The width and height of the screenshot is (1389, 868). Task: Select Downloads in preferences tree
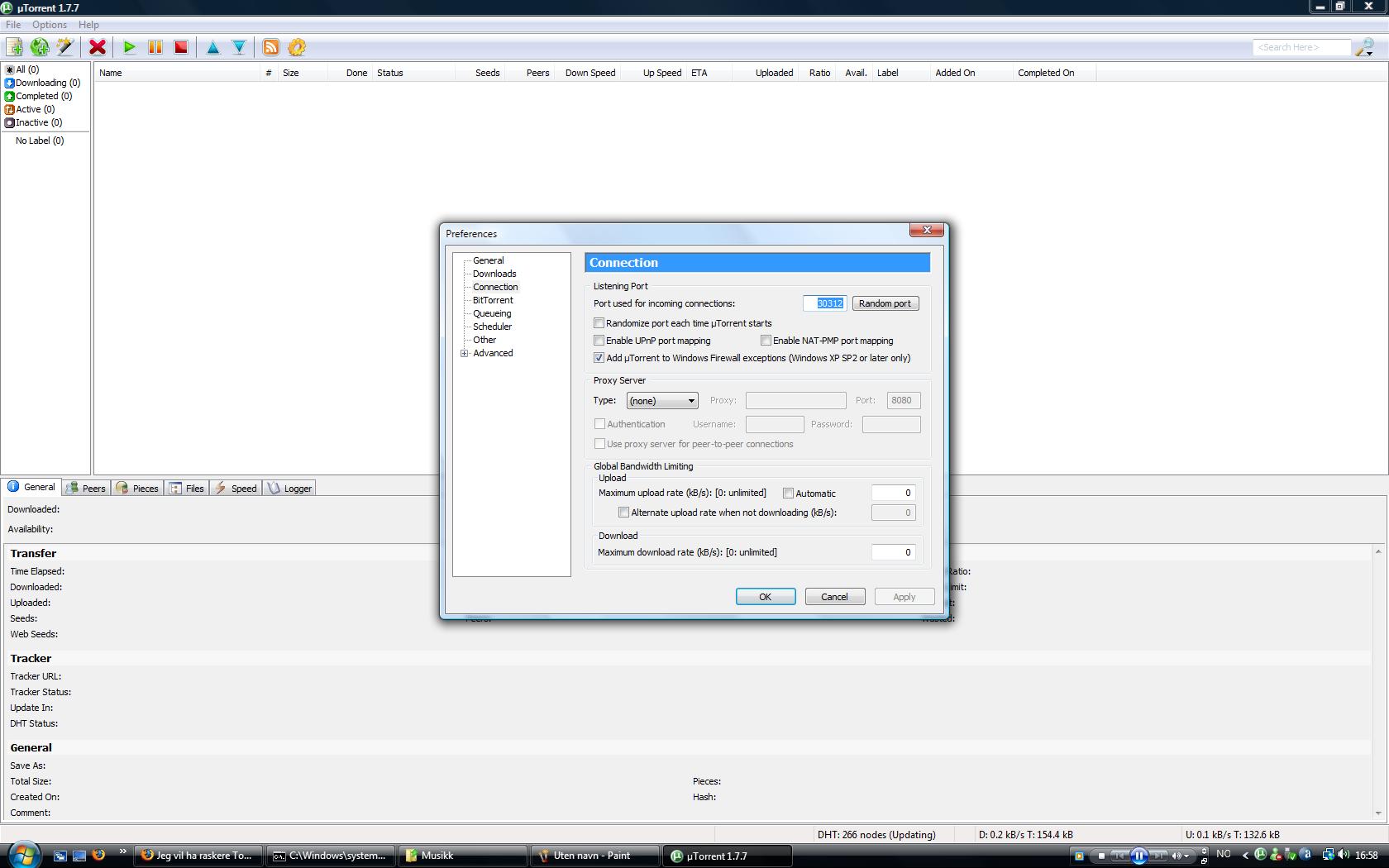pos(494,274)
